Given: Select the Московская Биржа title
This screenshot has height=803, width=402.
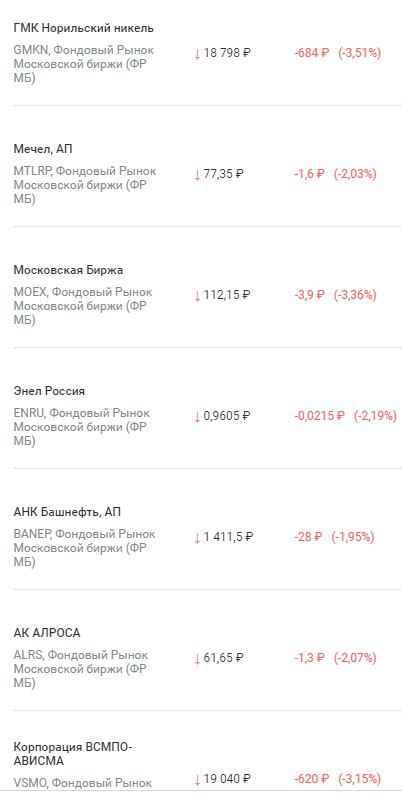Looking at the screenshot, I should click(68, 270).
